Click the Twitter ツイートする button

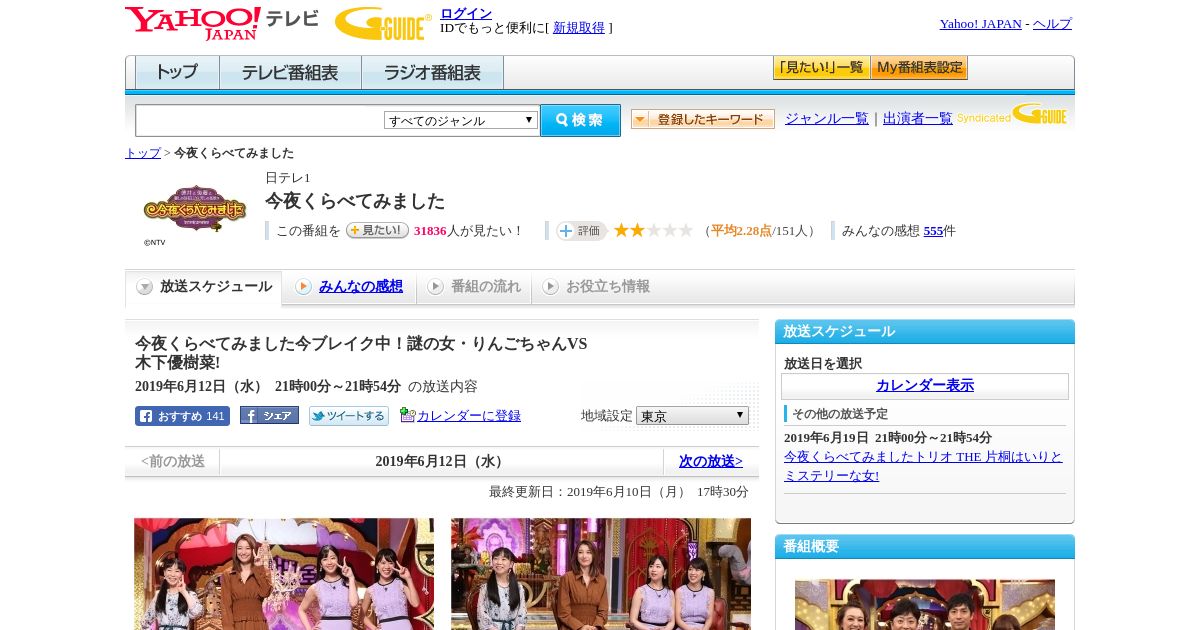pos(349,416)
